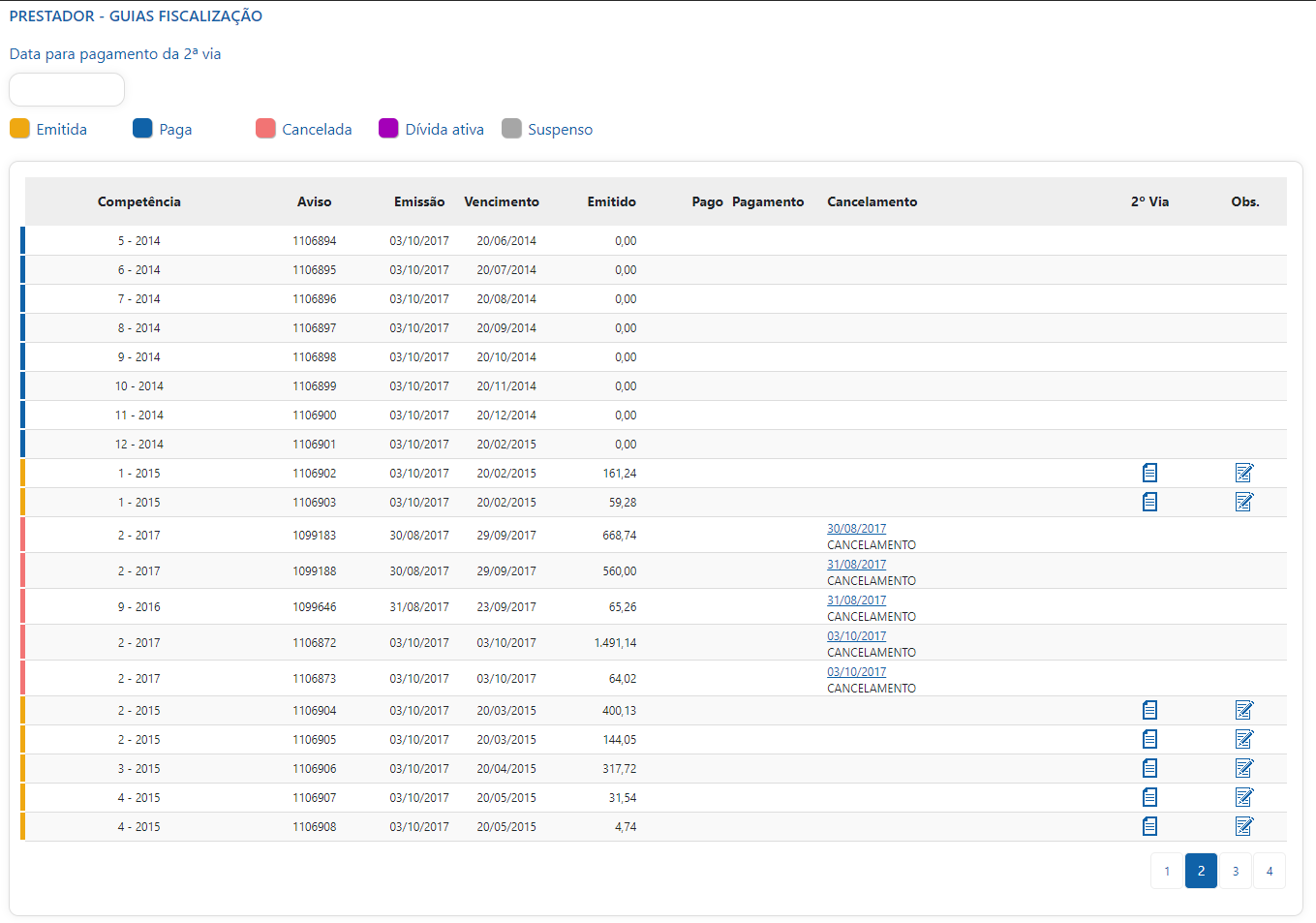
Task: Select aviso number 1106901 cell
Action: [x=315, y=445]
